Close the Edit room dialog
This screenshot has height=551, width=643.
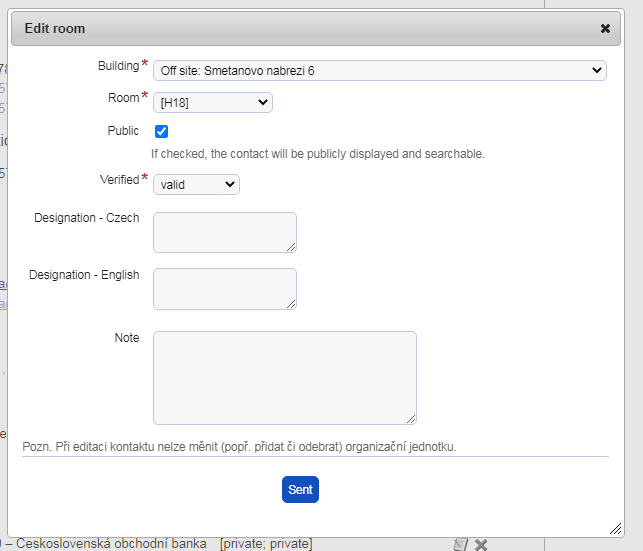coord(605,29)
